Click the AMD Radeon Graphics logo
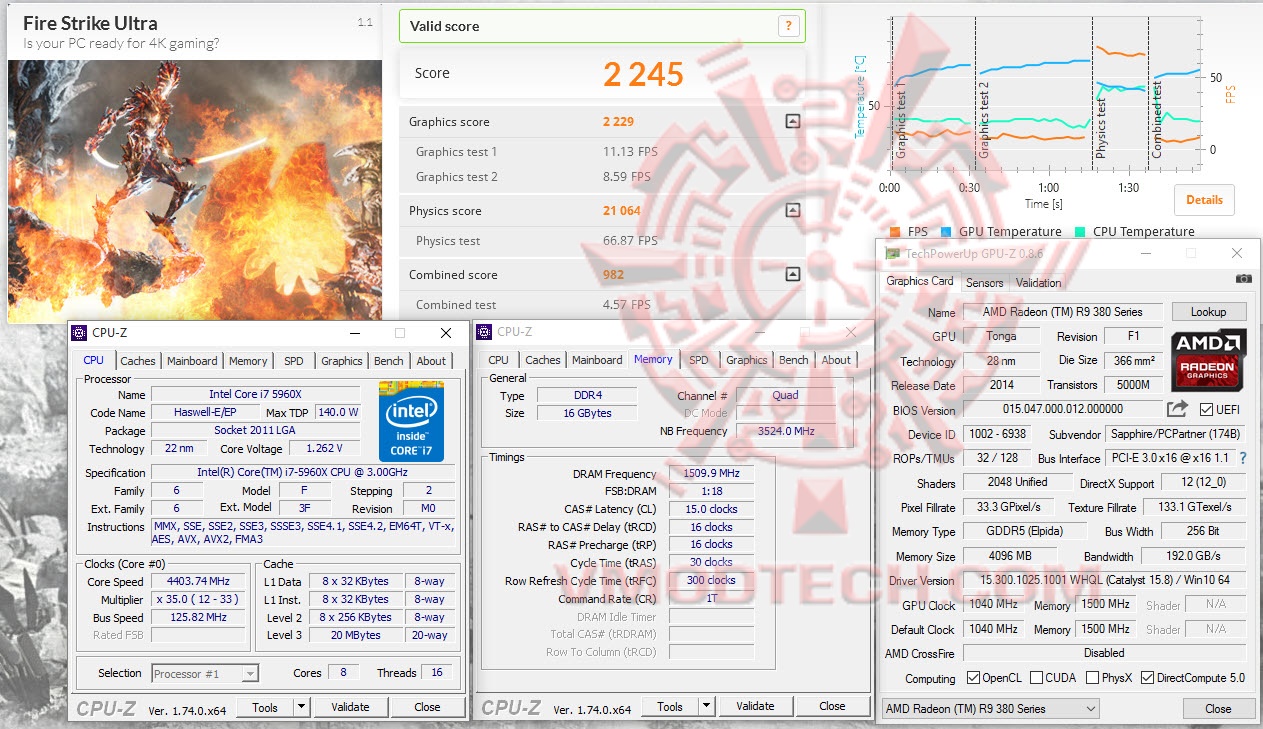Image resolution: width=1263 pixels, height=729 pixels. [x=1208, y=361]
